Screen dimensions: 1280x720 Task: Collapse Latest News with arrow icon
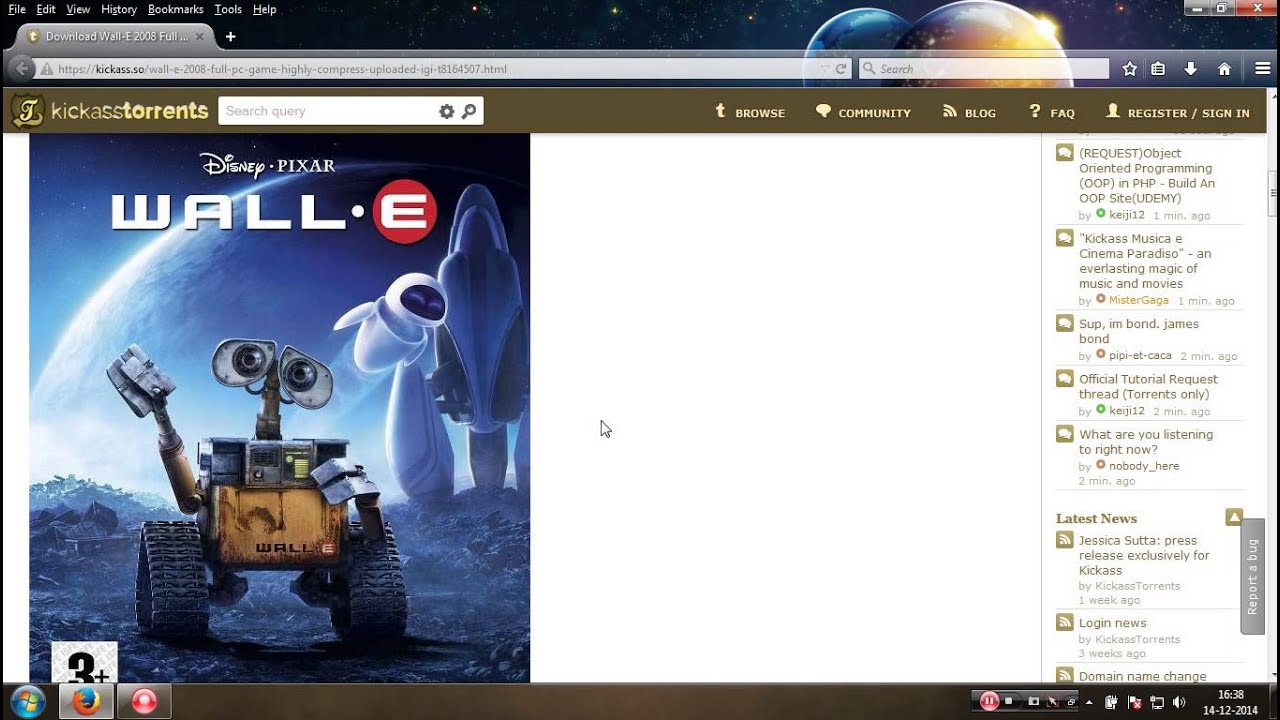coord(1234,517)
